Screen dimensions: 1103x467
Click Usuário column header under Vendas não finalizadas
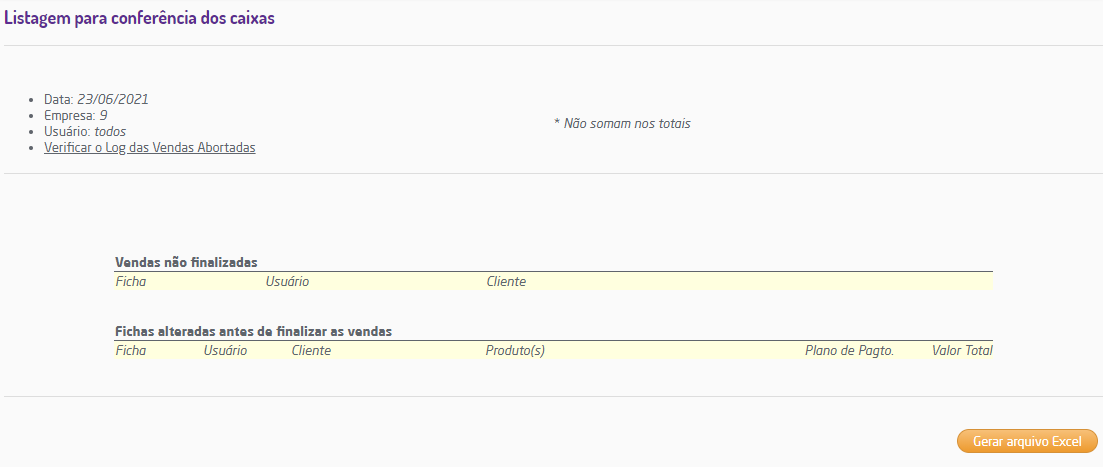click(287, 281)
